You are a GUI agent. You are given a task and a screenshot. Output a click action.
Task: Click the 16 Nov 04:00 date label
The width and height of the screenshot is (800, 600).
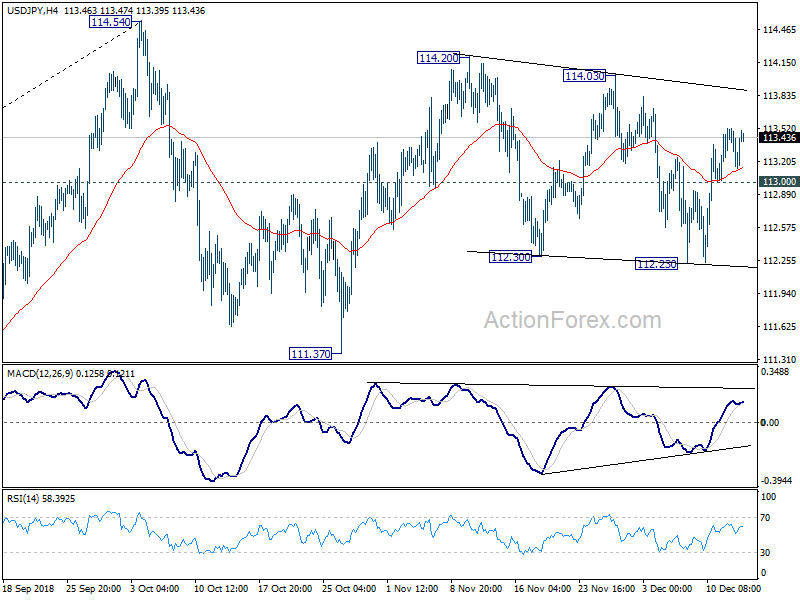[x=542, y=588]
